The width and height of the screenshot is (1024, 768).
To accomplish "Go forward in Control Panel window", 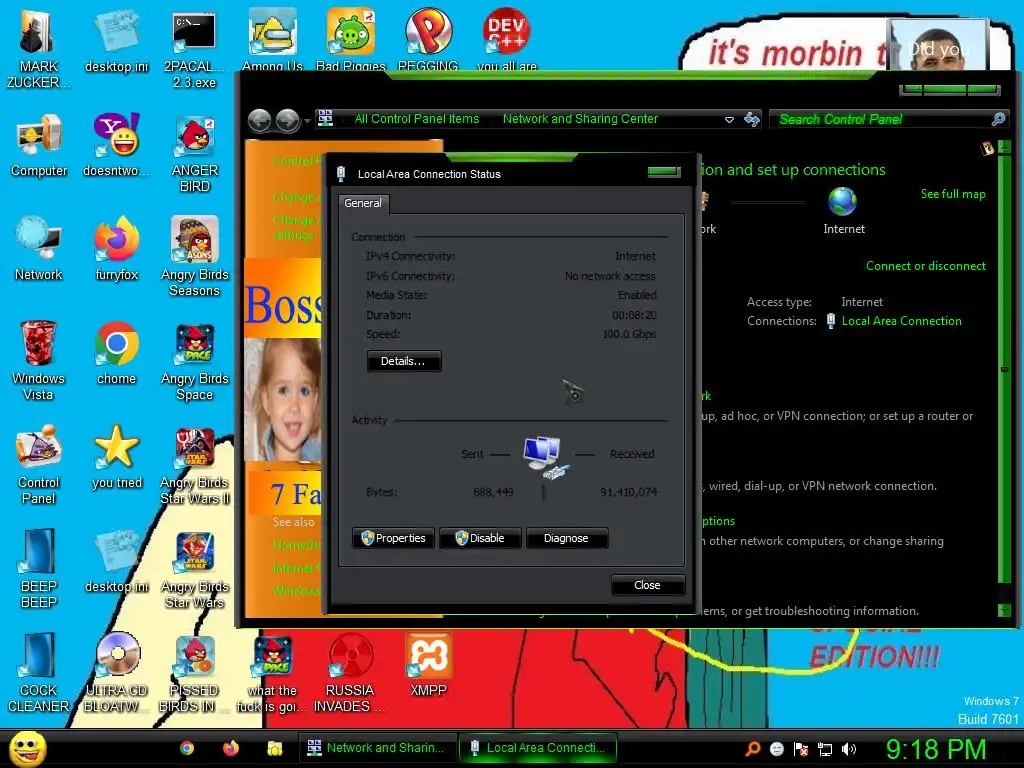I will coord(287,120).
